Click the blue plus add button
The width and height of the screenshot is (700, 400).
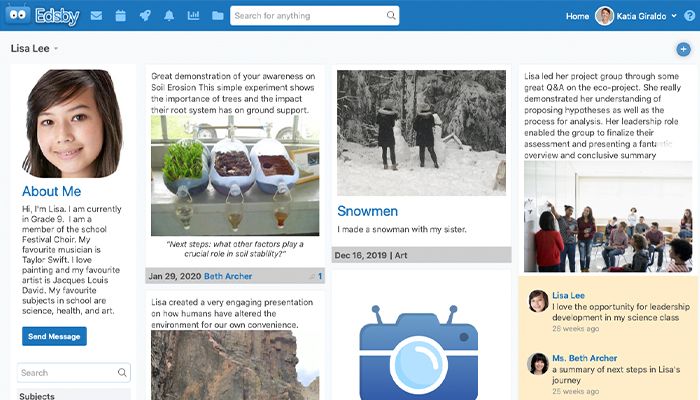683,49
